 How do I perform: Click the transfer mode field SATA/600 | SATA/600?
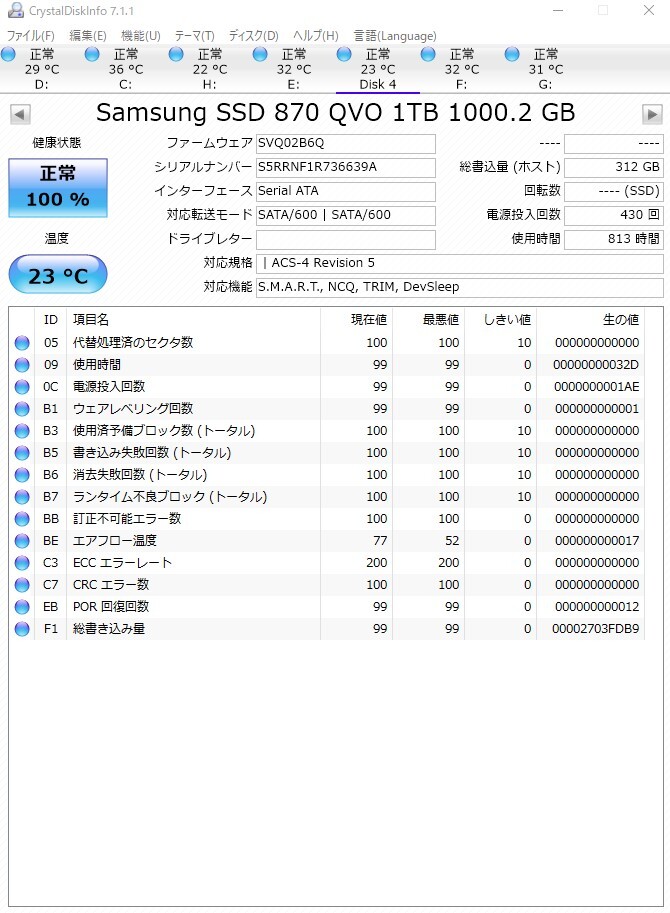(346, 215)
